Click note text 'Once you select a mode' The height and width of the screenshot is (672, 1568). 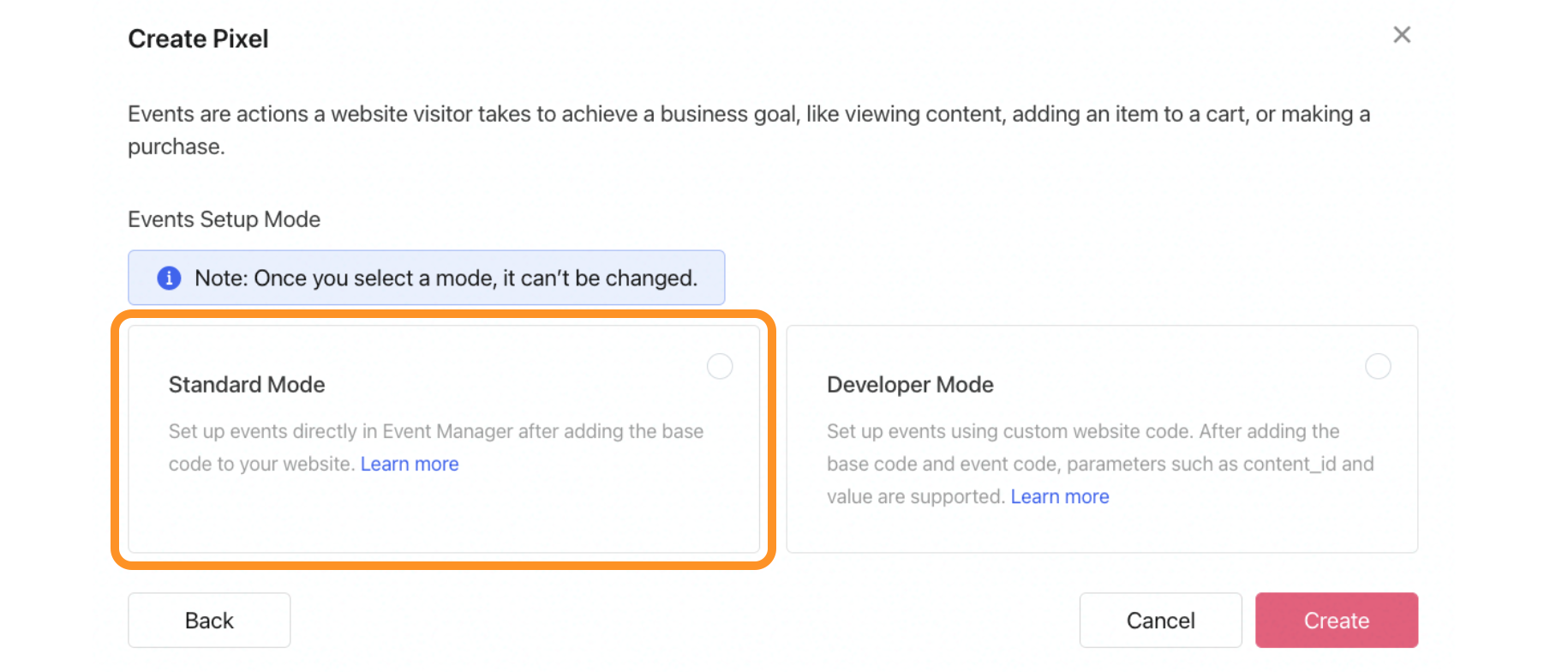[x=446, y=278]
